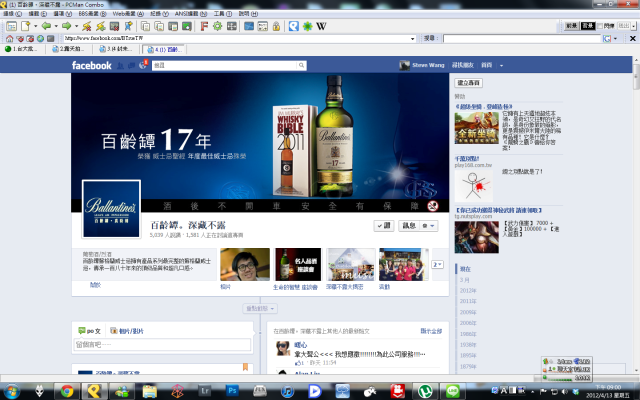Open the Web favorites (A) menu

128,13
